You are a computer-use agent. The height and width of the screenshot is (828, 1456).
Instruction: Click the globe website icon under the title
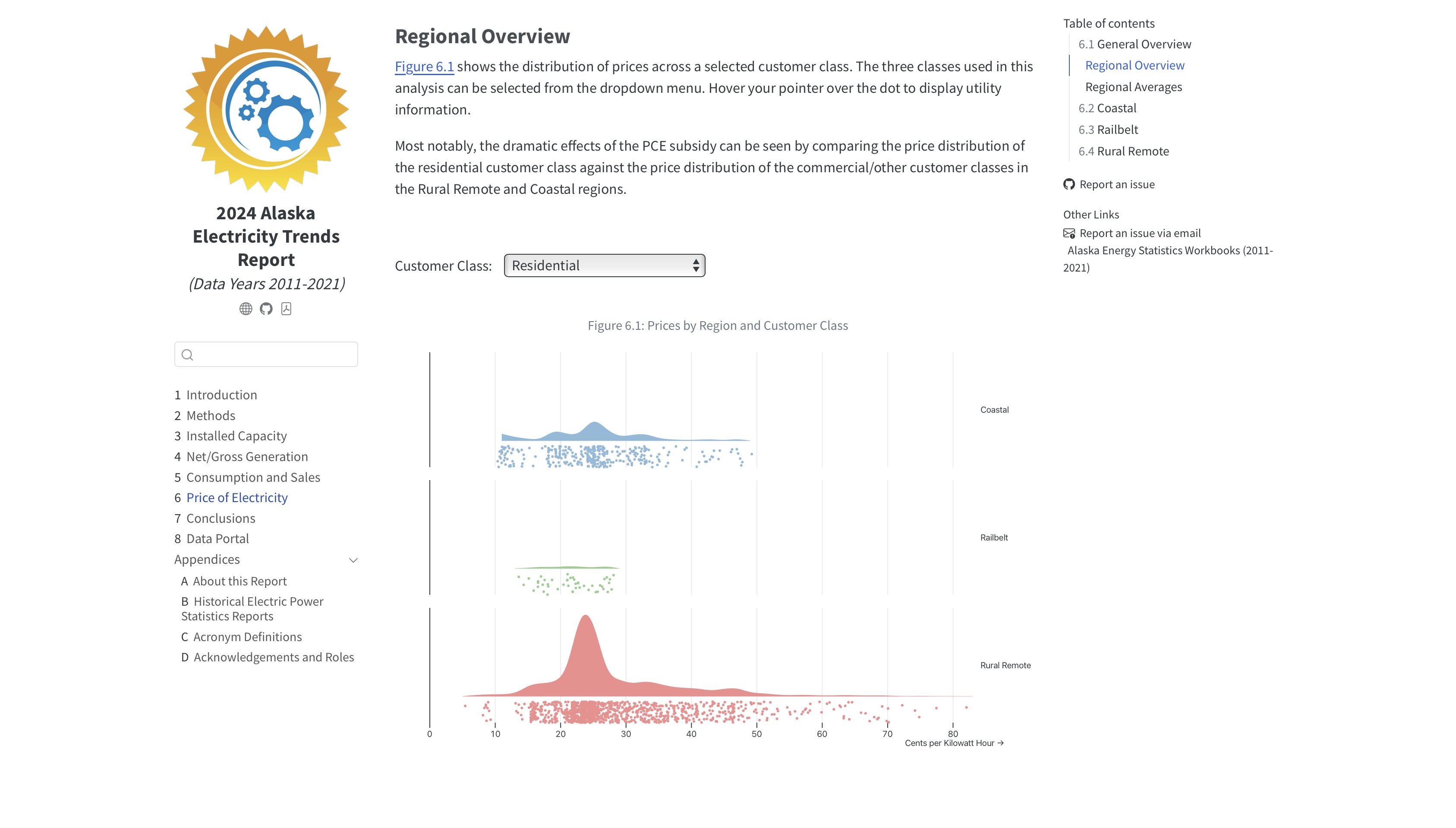coord(246,309)
